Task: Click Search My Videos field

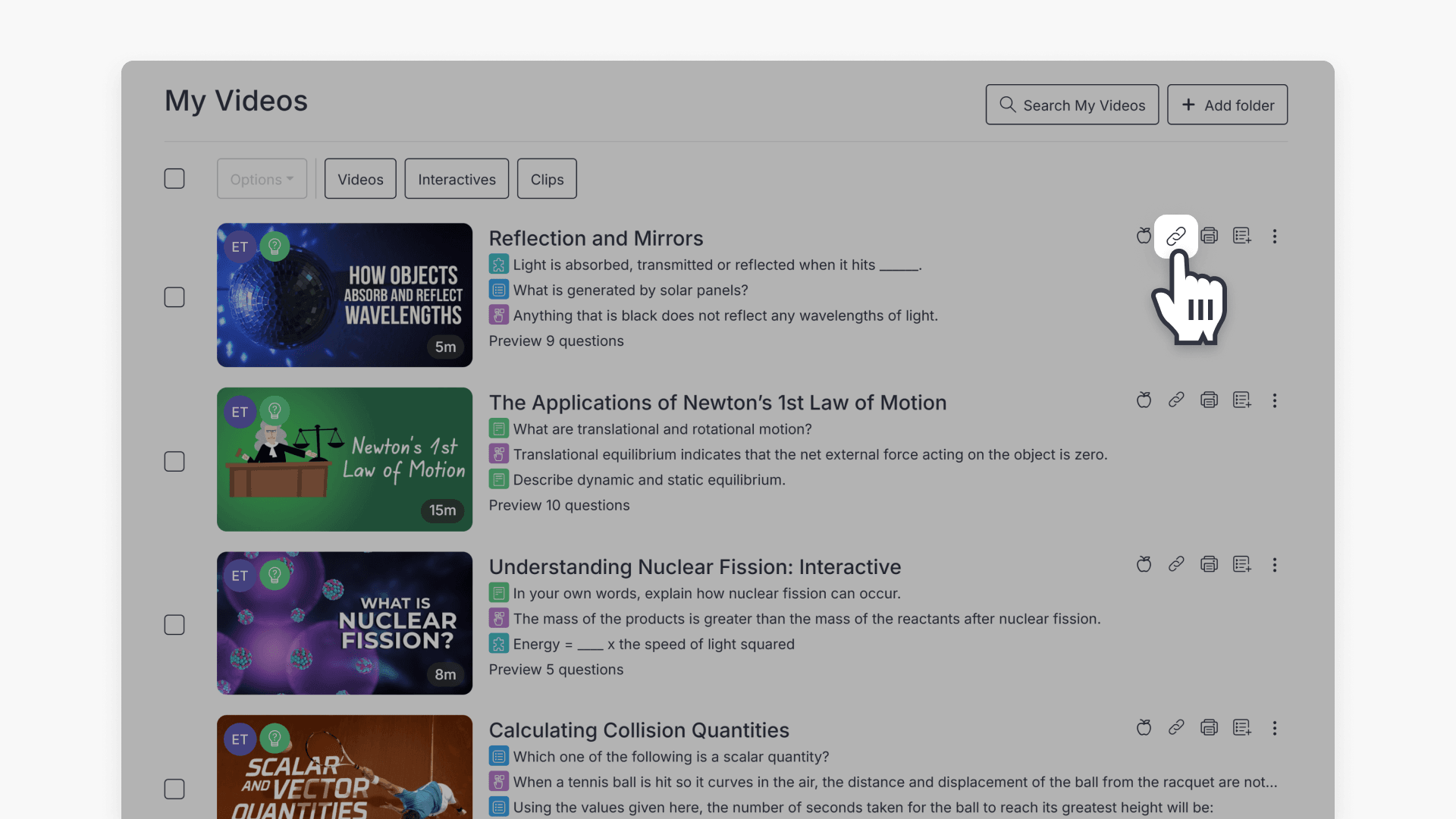Action: 1072,105
